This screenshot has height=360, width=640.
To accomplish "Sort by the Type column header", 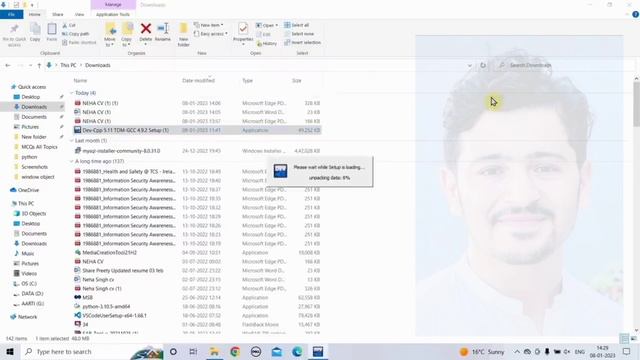I will click(248, 80).
